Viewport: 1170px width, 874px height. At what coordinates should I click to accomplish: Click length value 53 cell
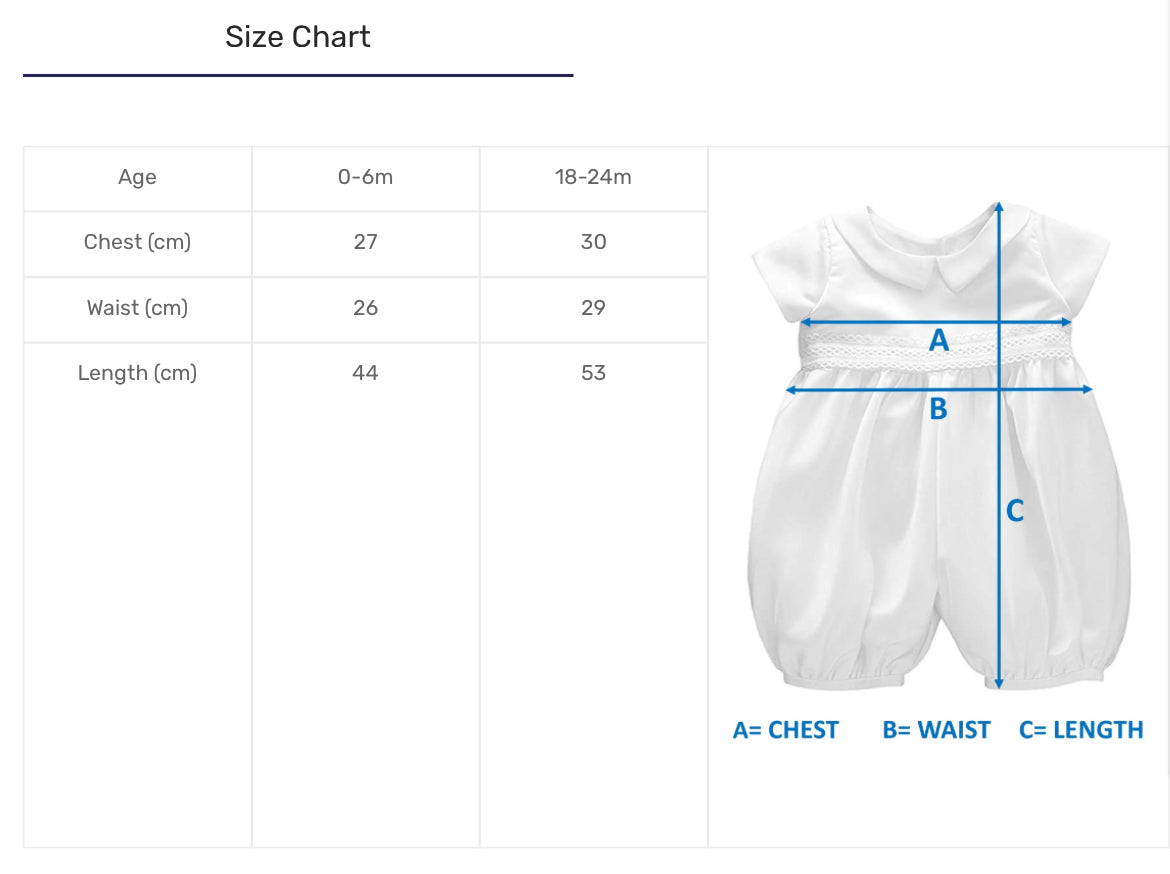[593, 373]
